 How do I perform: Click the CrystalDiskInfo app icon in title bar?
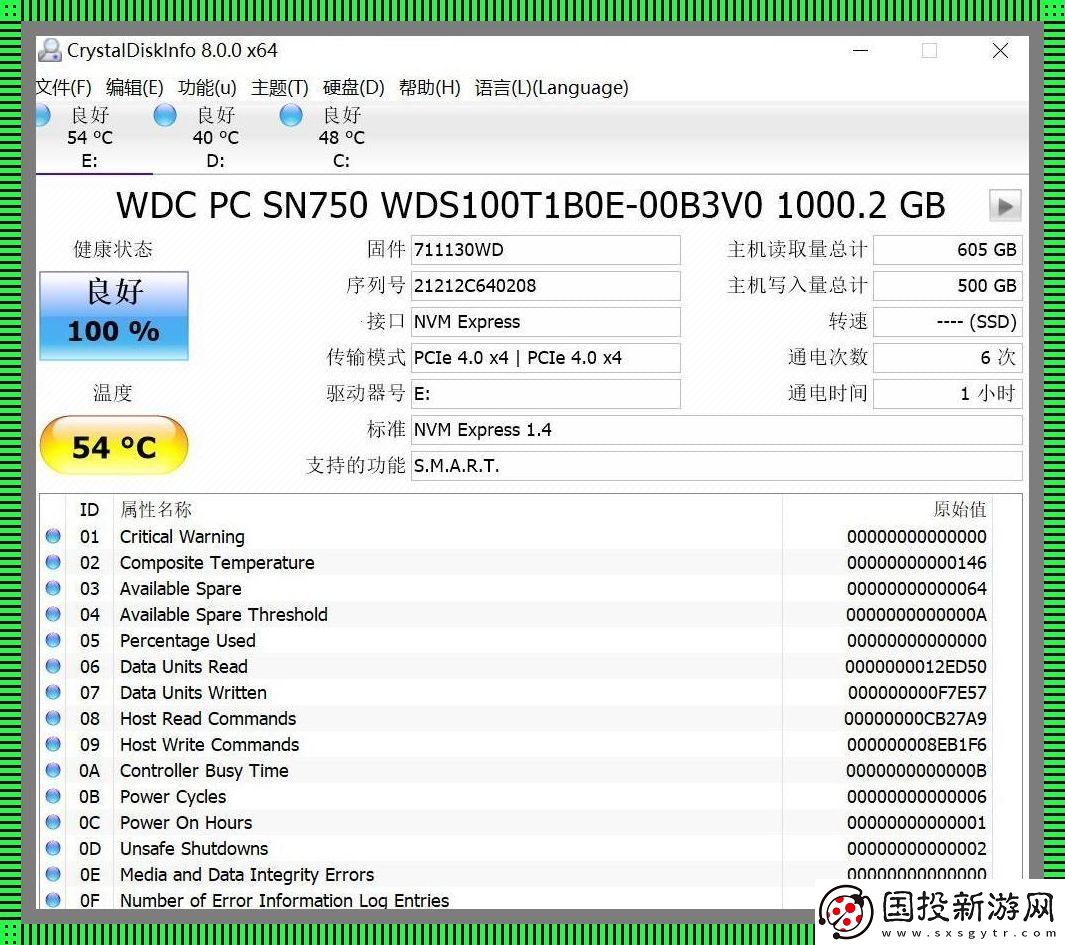pos(50,50)
